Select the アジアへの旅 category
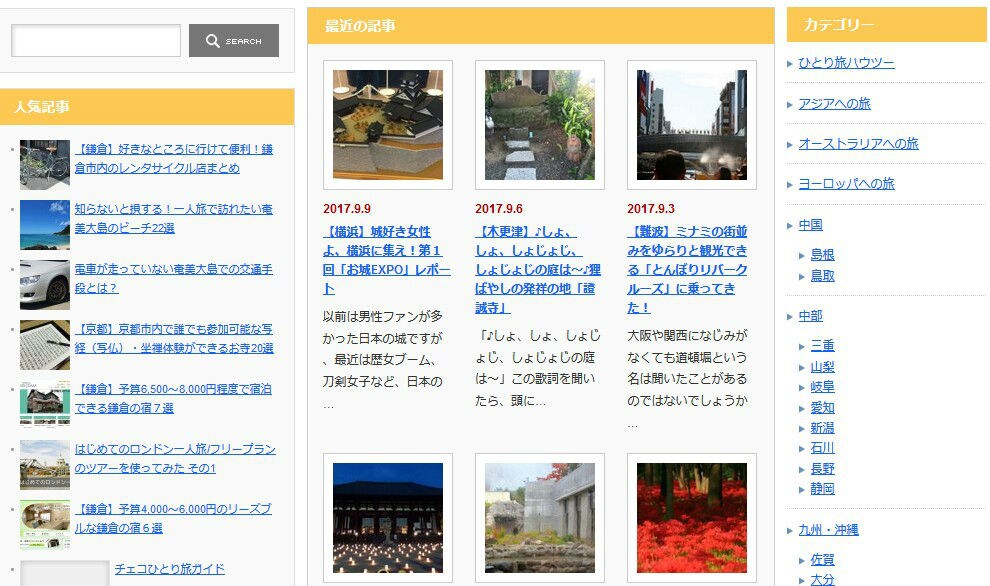Screen dimensions: 990x586 point(834,104)
